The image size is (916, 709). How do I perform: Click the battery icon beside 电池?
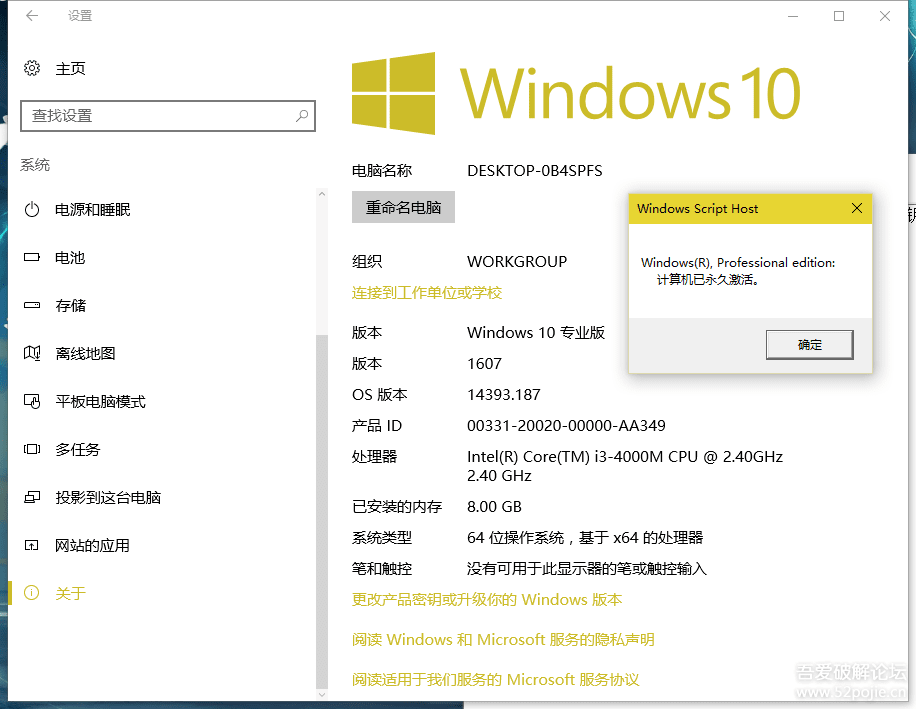tap(32, 257)
